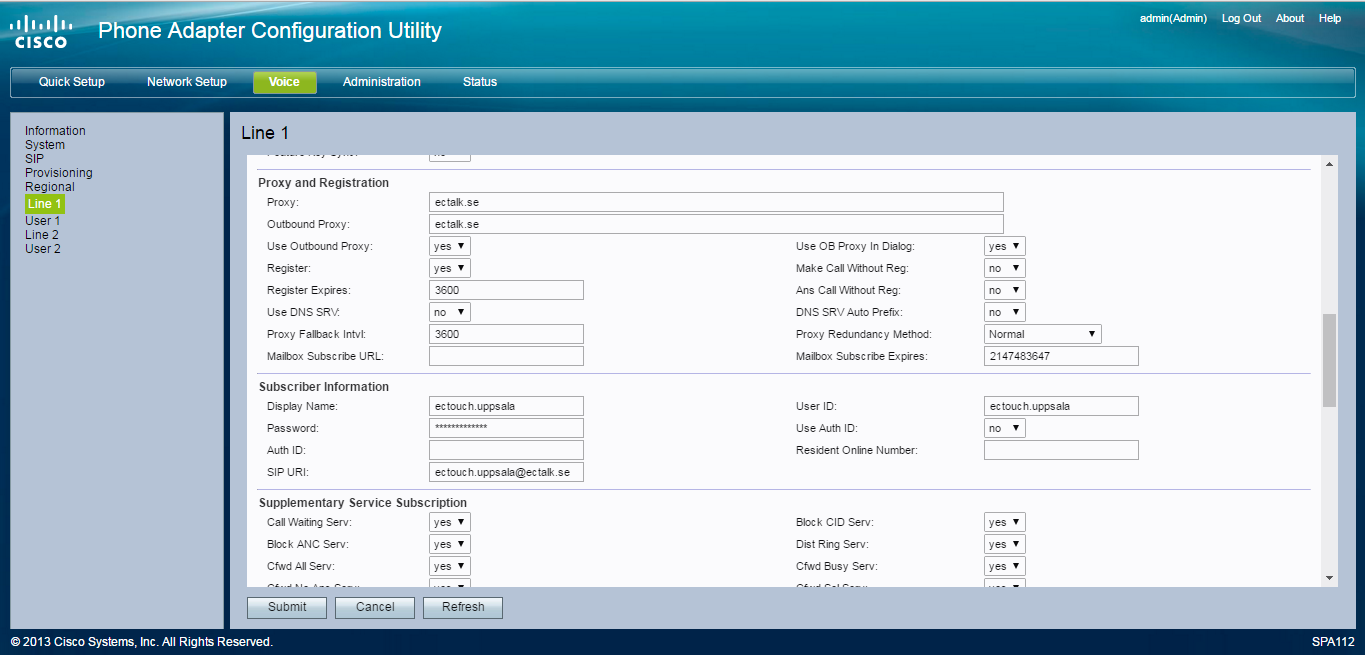This screenshot has height=655, width=1365.
Task: Open Line 2 settings in sidebar
Action: pos(42,235)
